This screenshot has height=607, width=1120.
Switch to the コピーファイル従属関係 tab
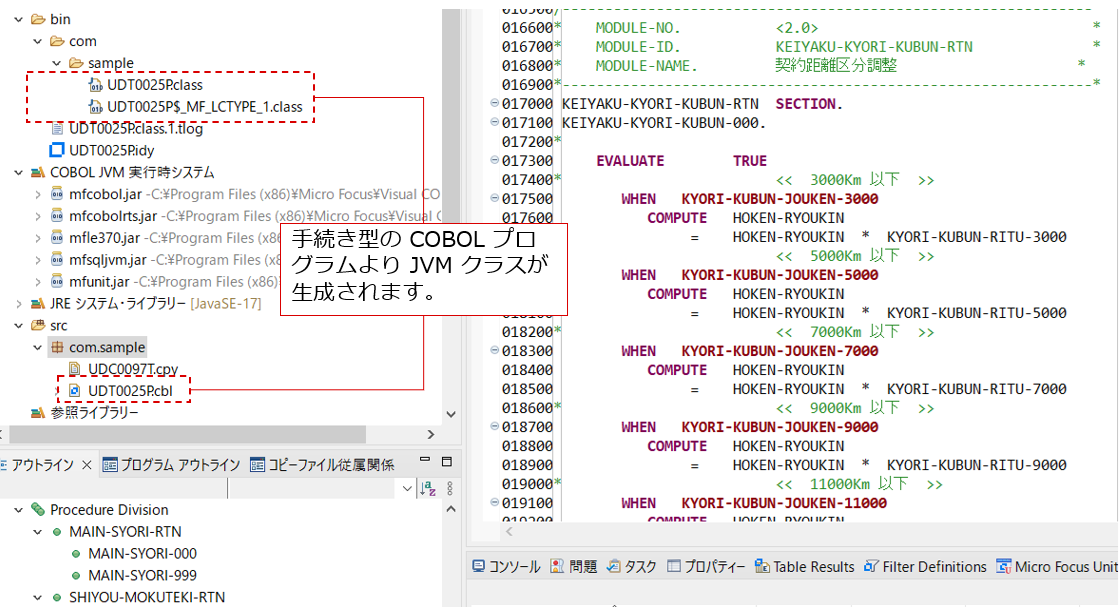322,465
